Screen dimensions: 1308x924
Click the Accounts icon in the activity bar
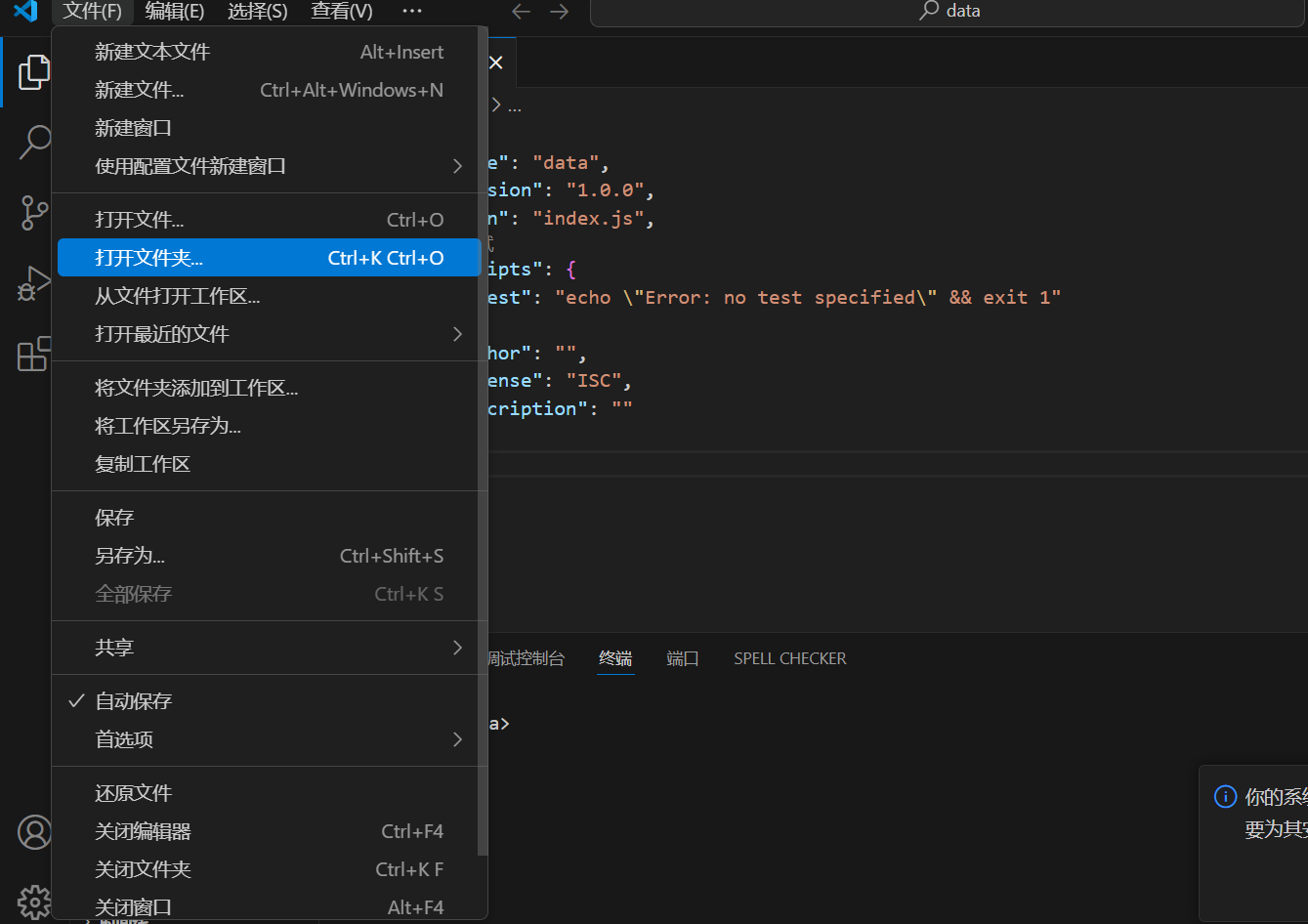pyautogui.click(x=34, y=831)
